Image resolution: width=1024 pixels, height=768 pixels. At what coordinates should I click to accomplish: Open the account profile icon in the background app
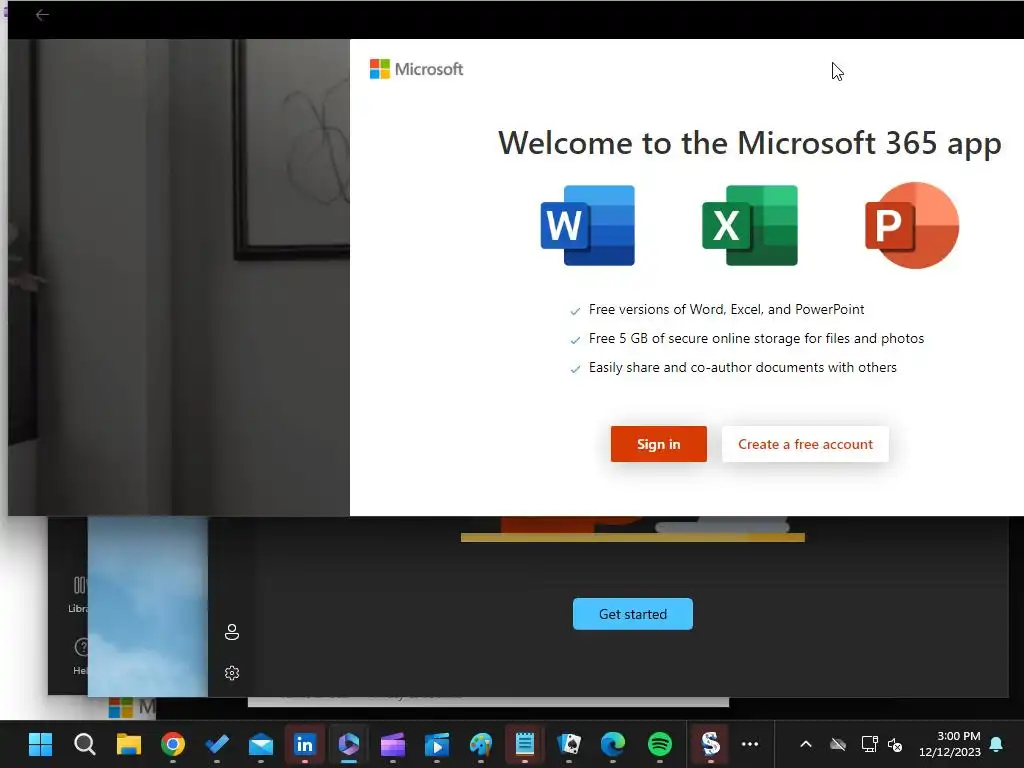point(232,632)
